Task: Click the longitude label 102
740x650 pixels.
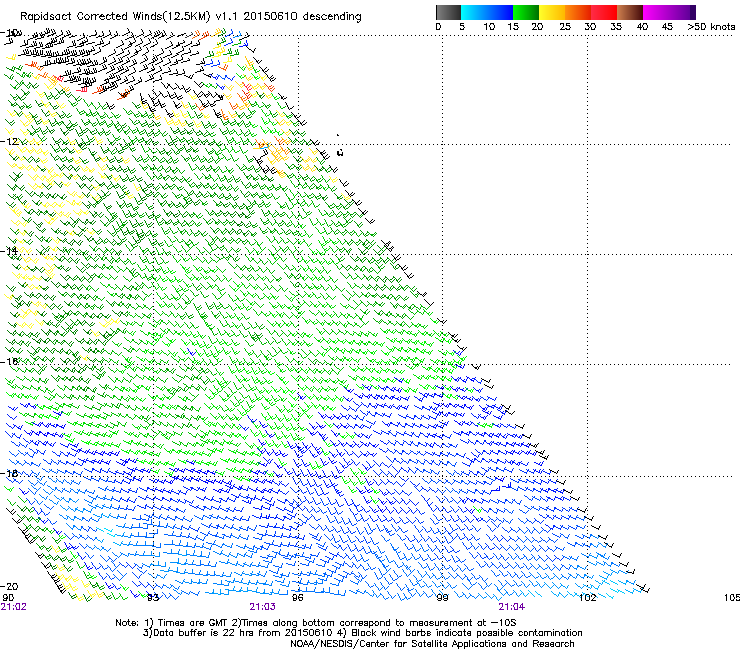Action: coord(588,598)
